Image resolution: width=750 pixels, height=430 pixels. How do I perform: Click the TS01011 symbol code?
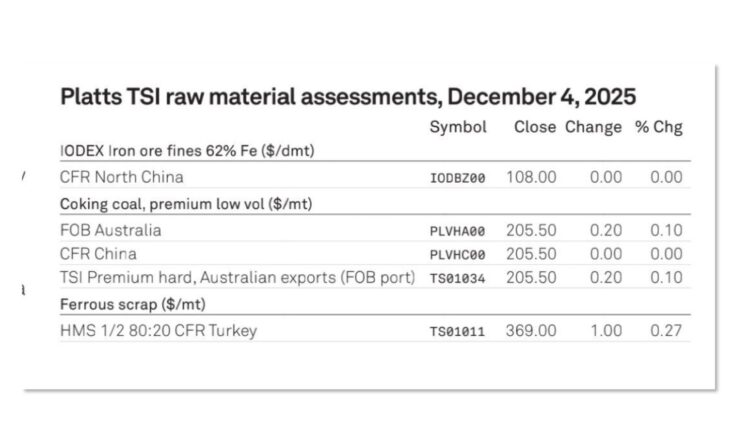[458, 331]
